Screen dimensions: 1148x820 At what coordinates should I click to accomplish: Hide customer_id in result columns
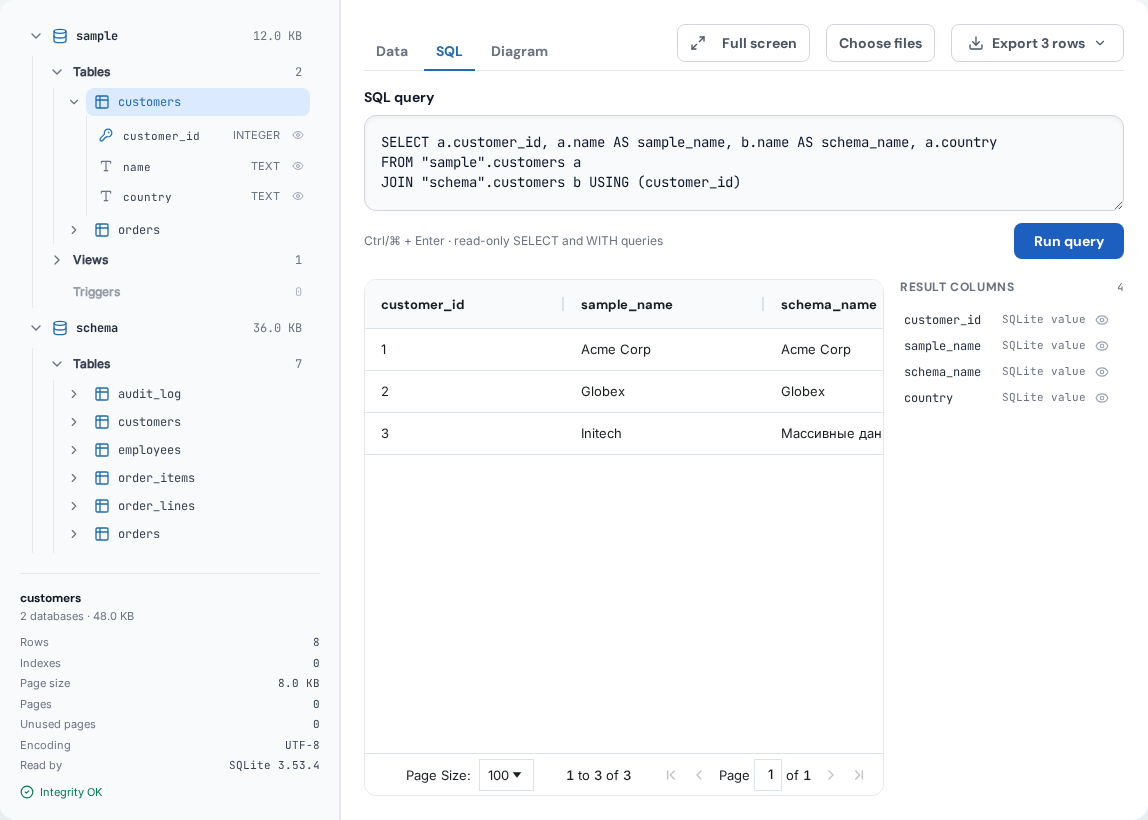point(1102,320)
